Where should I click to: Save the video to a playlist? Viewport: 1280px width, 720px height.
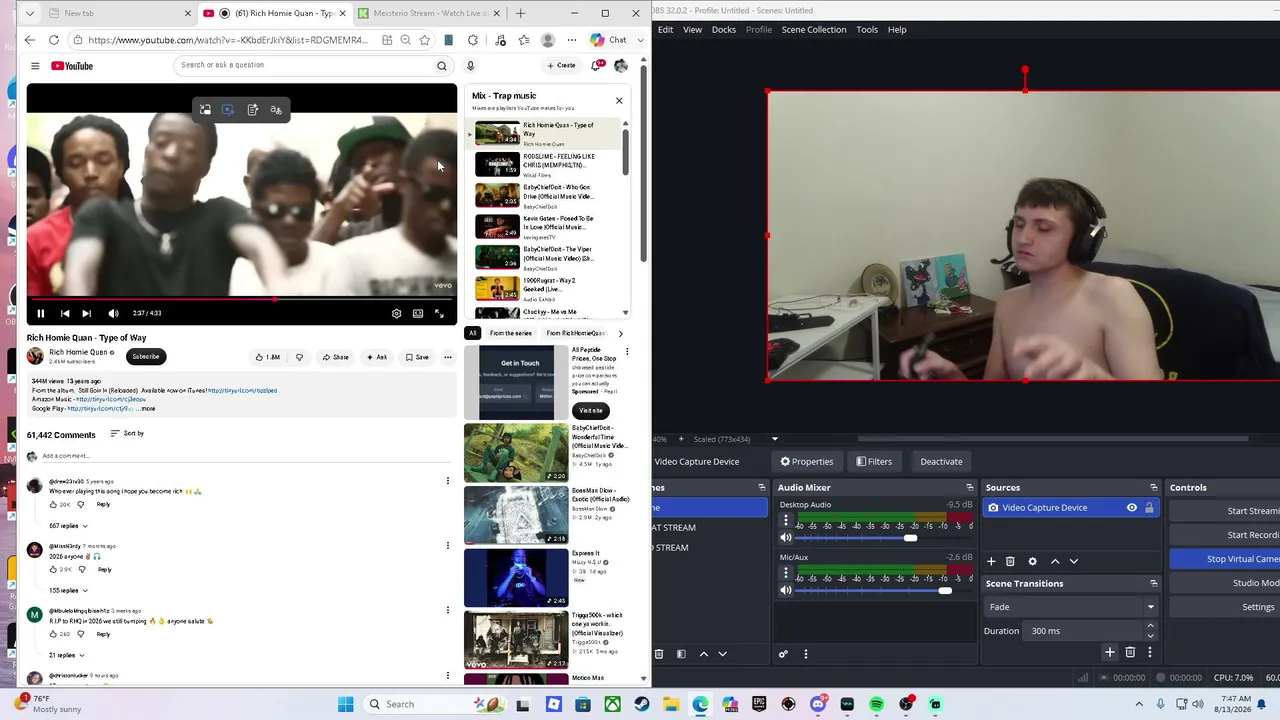[x=417, y=357]
